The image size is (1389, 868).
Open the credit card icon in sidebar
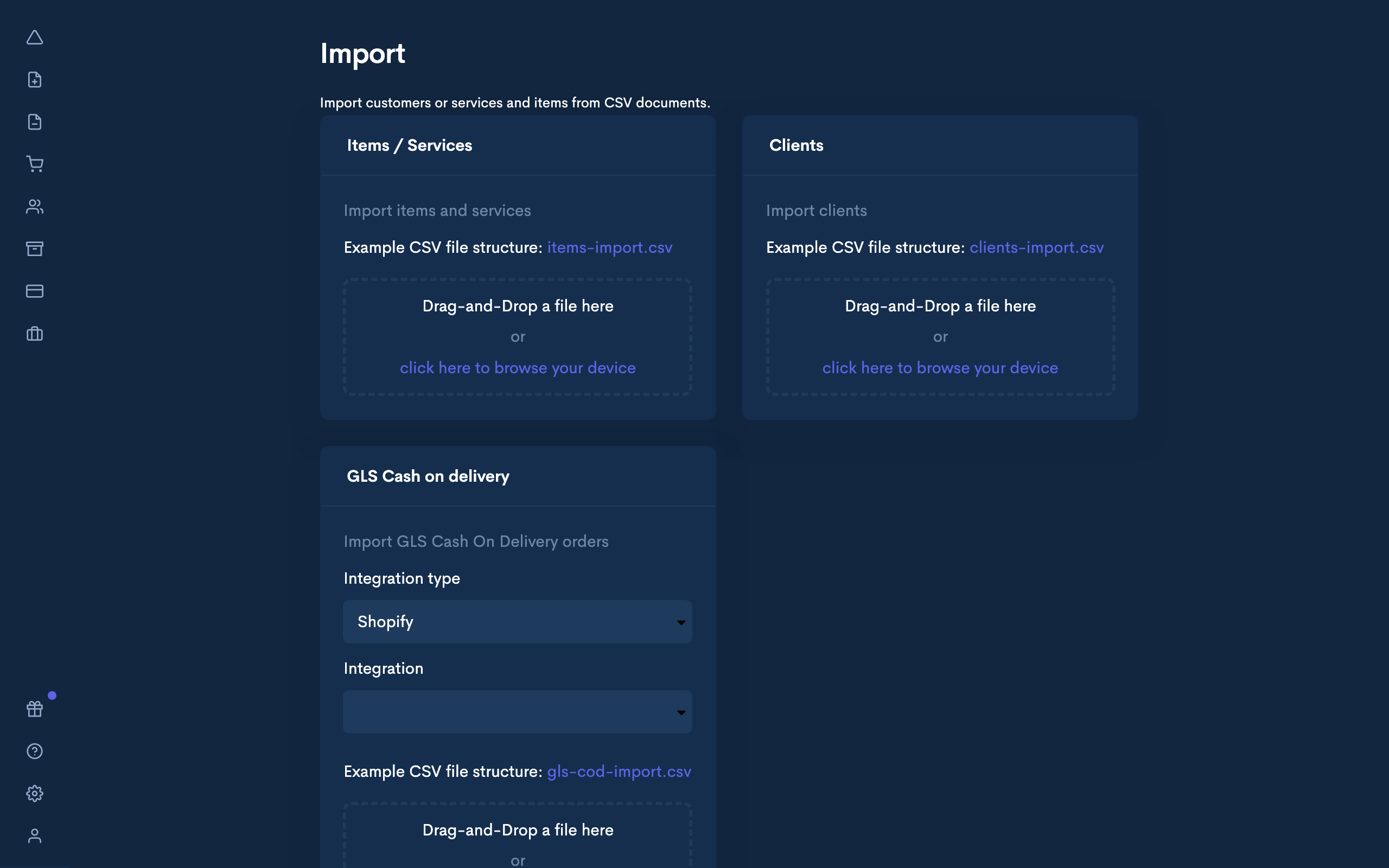[x=34, y=291]
